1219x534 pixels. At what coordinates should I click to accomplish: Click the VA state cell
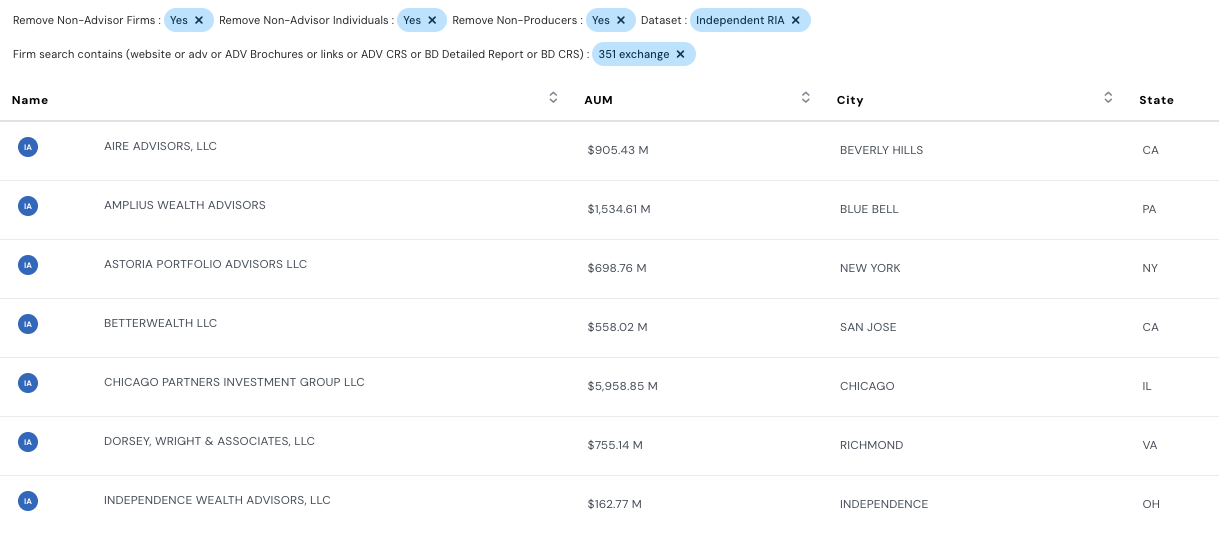1150,445
